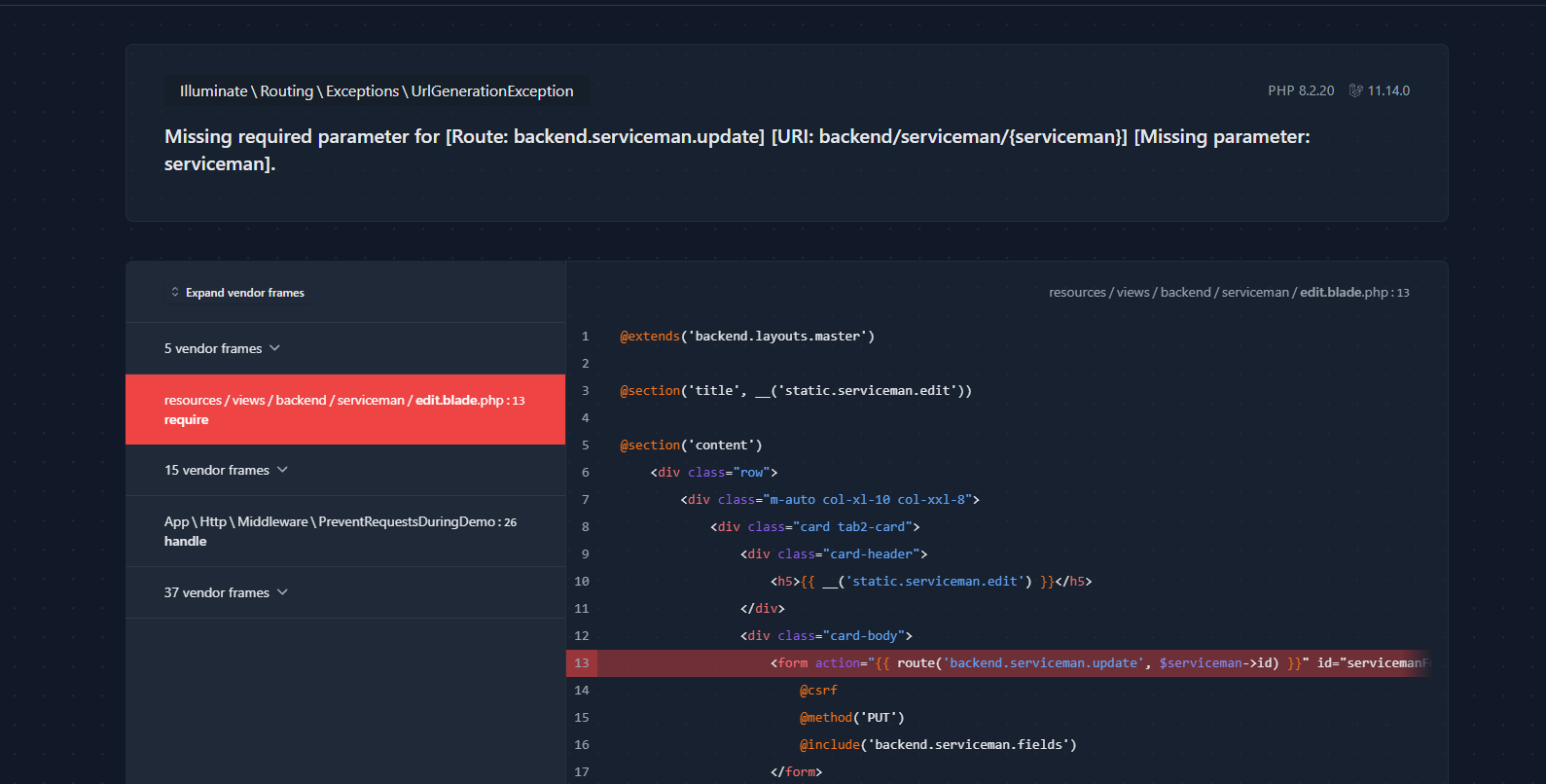Screen dimensions: 1546x784
Task: Click the @section('title') code line
Action: (x=796, y=390)
